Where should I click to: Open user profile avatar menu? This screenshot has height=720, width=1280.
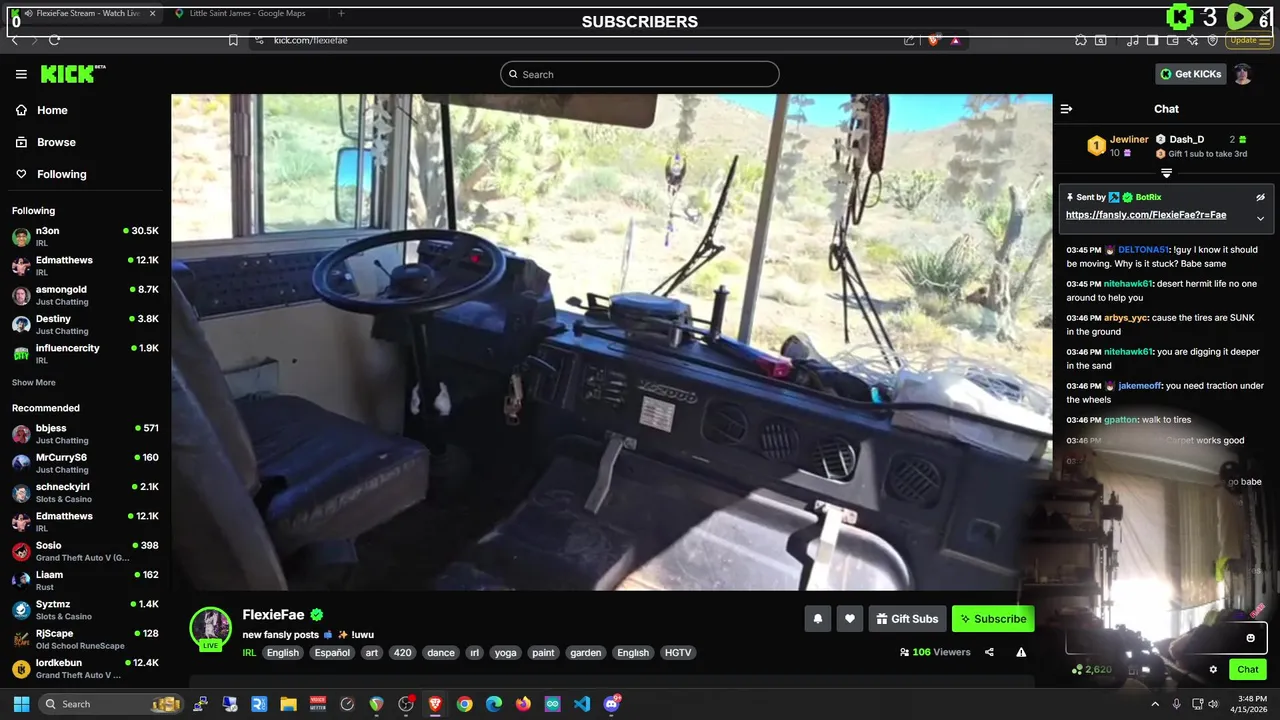pos(1243,74)
